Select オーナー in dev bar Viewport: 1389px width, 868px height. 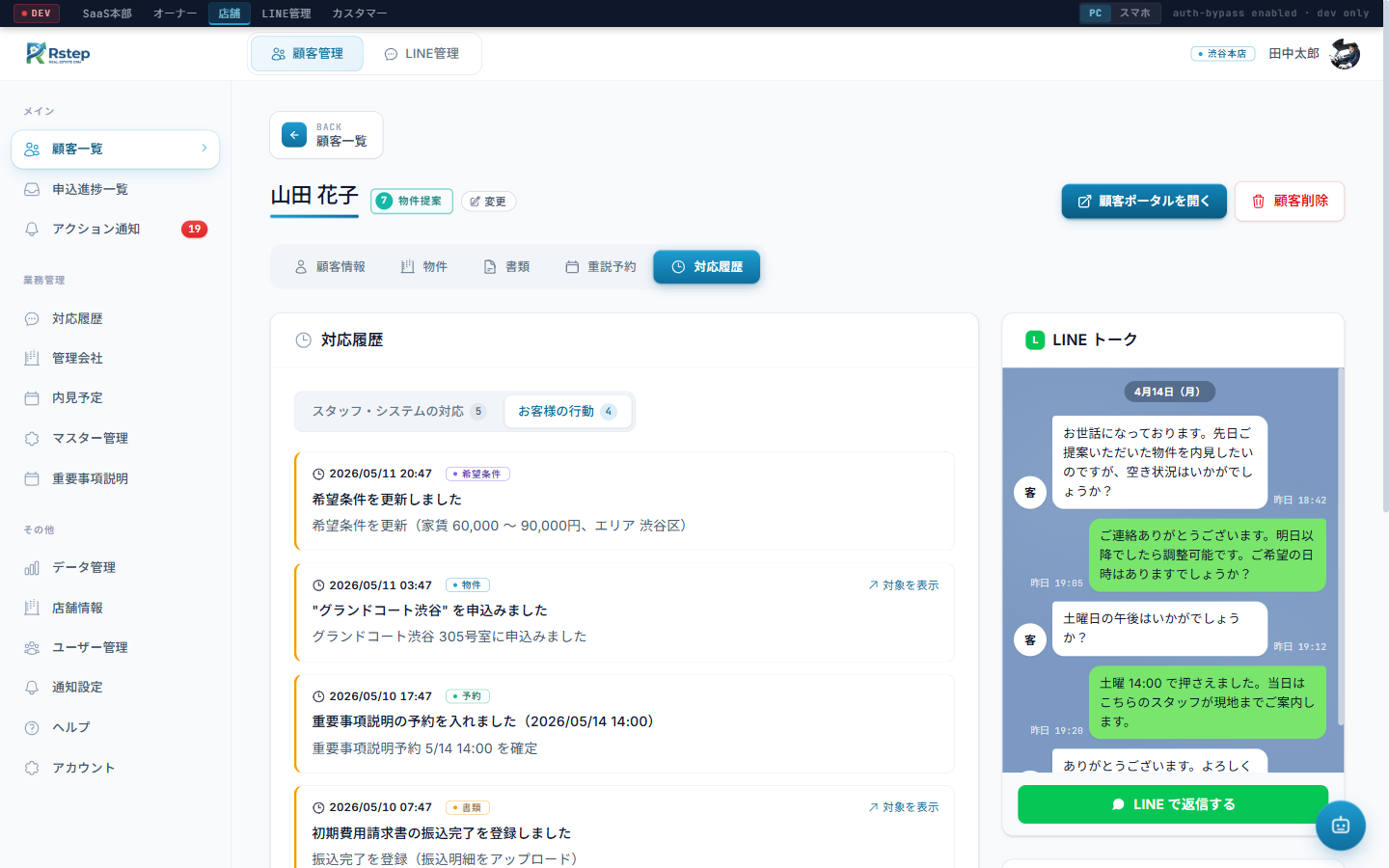tap(175, 14)
